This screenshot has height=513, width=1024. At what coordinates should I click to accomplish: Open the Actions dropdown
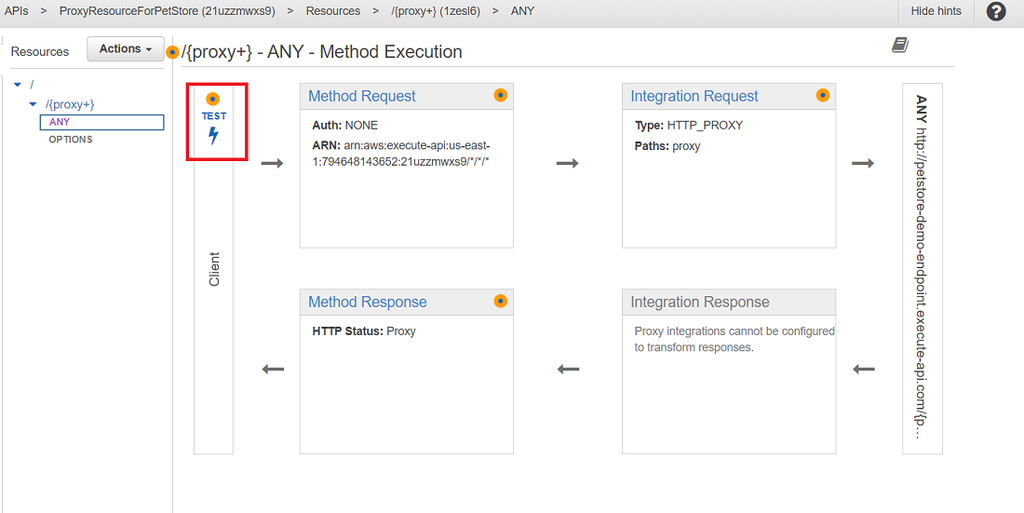[125, 49]
